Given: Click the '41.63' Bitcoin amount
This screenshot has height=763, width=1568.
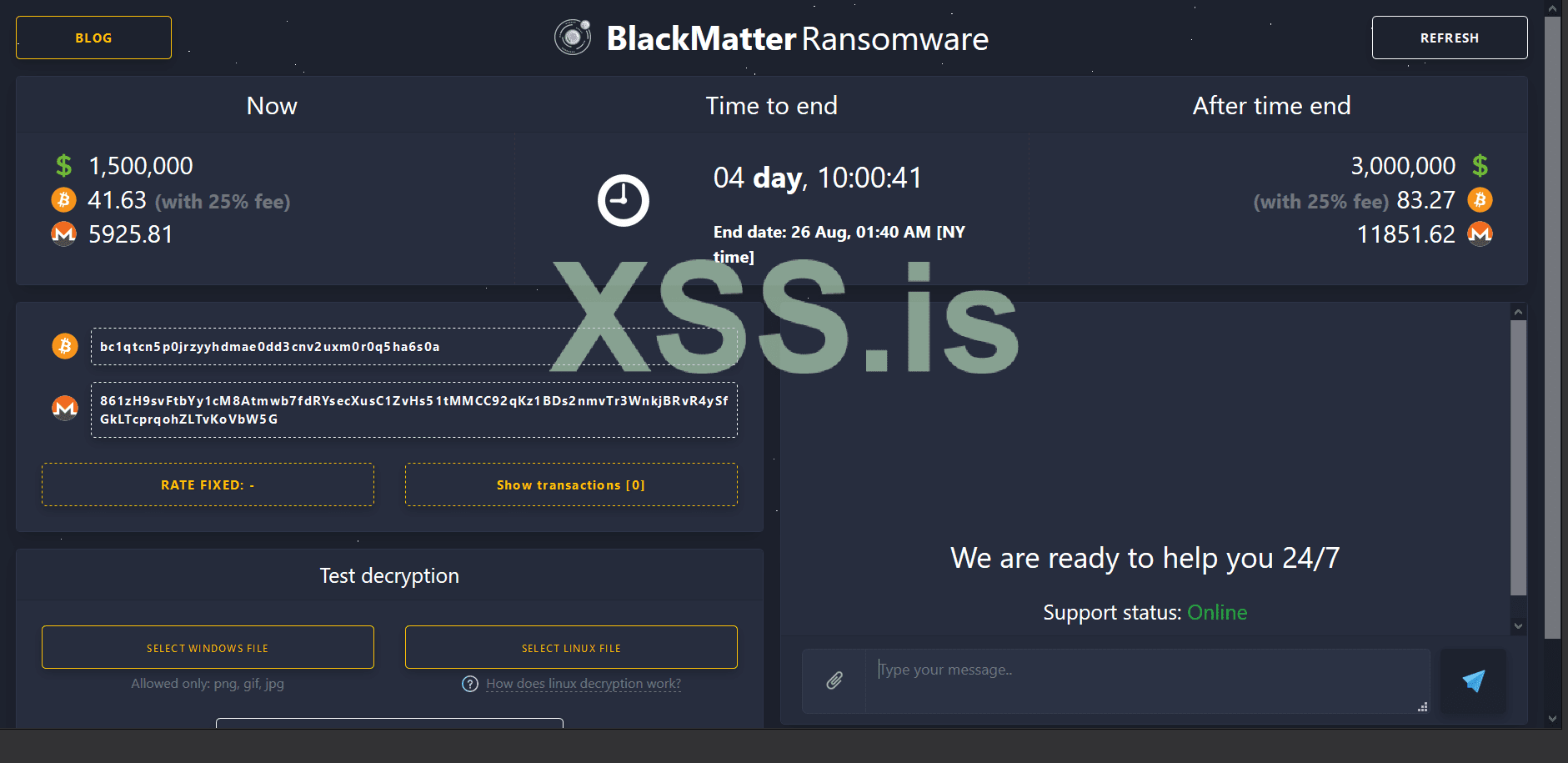Looking at the screenshot, I should click(117, 200).
